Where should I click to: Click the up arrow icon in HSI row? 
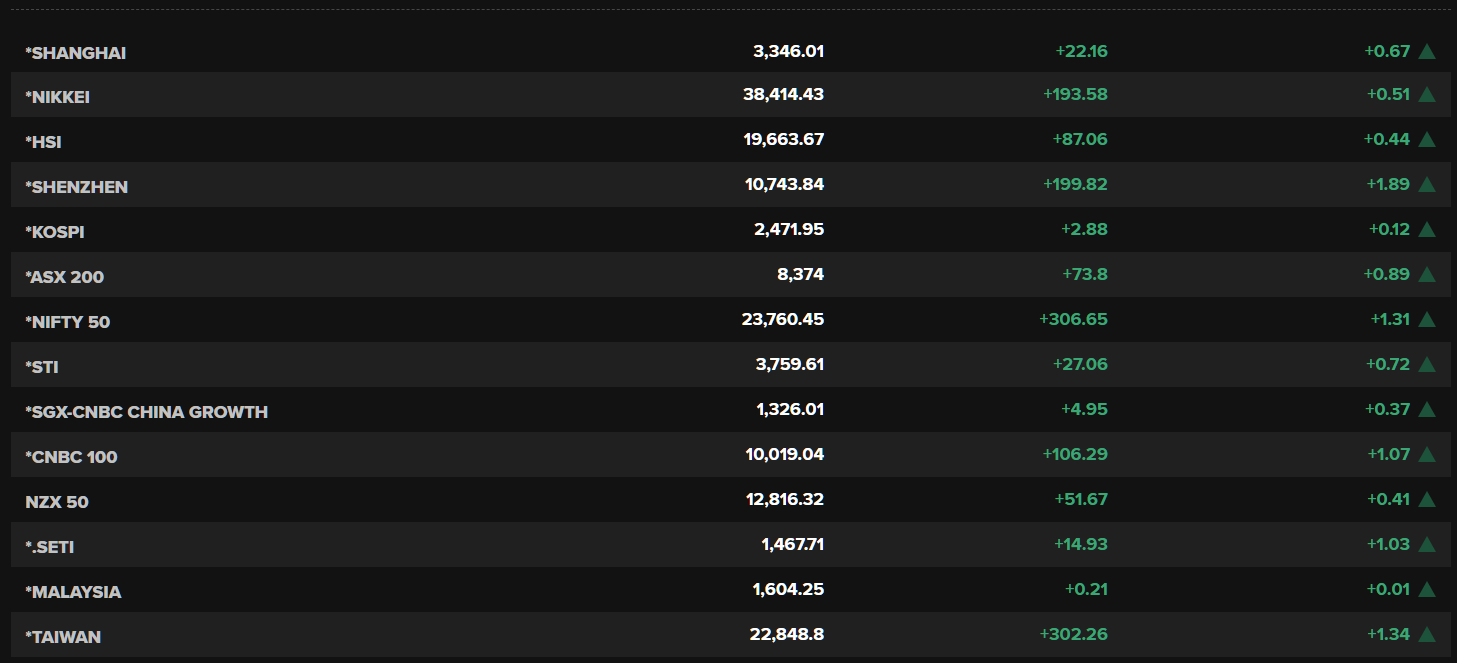1427,139
